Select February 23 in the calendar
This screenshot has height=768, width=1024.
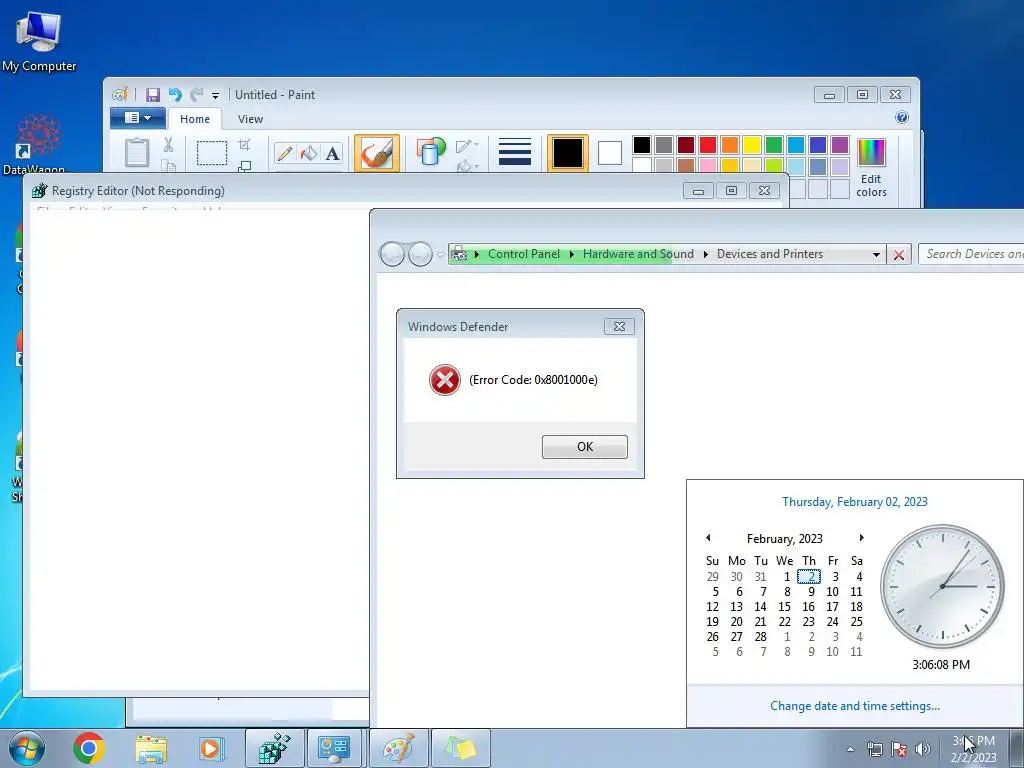(x=808, y=622)
